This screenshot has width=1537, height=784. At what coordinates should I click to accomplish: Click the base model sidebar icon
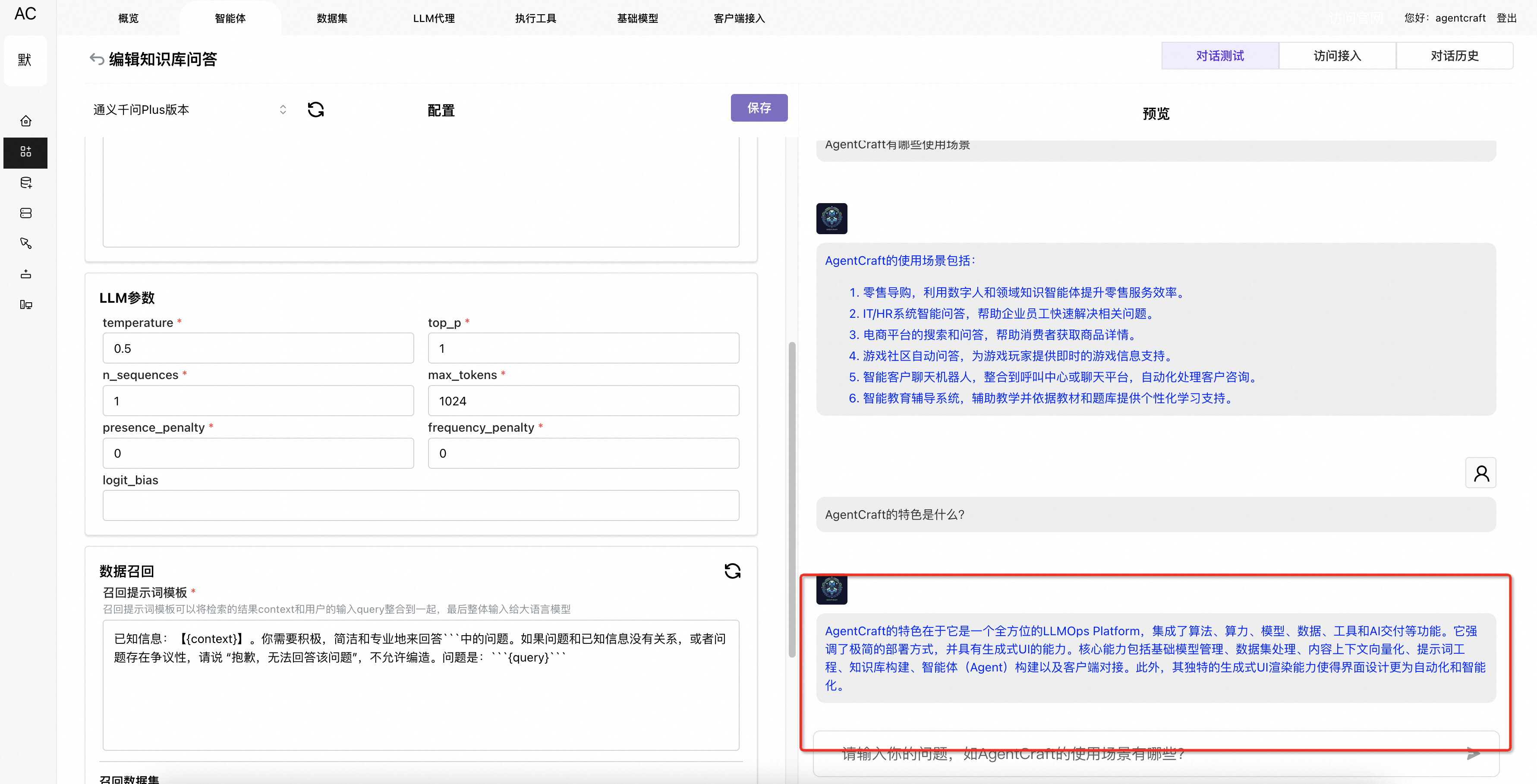(25, 274)
